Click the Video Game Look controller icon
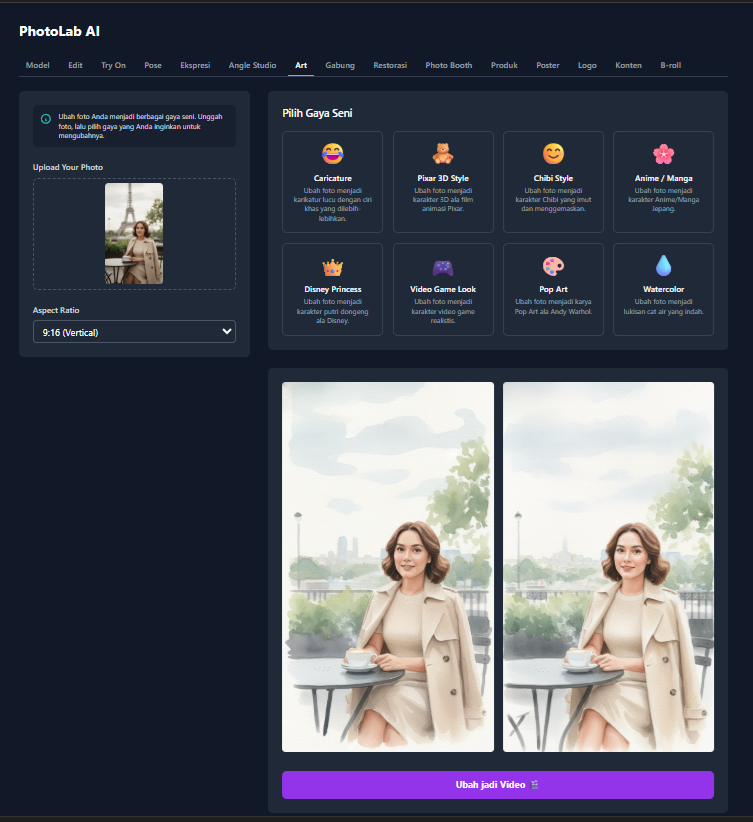Image resolution: width=753 pixels, height=822 pixels. point(442,267)
